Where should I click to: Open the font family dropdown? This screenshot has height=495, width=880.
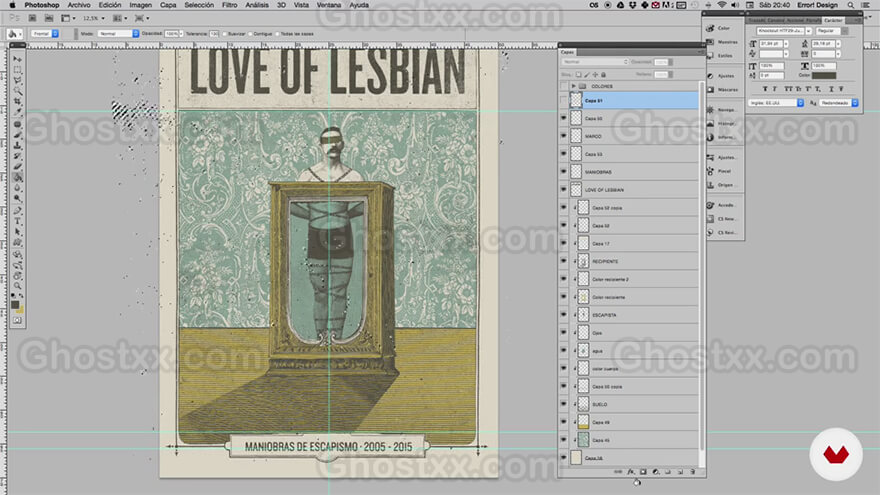(784, 31)
